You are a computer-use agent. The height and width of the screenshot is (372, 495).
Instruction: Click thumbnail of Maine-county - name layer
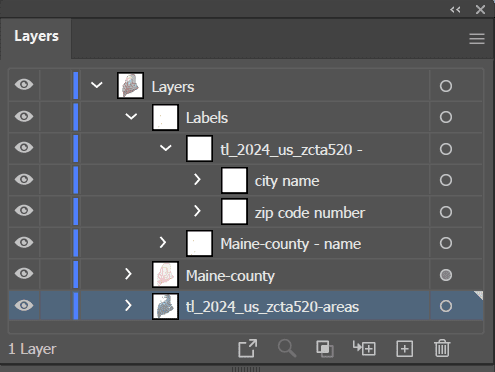point(199,243)
